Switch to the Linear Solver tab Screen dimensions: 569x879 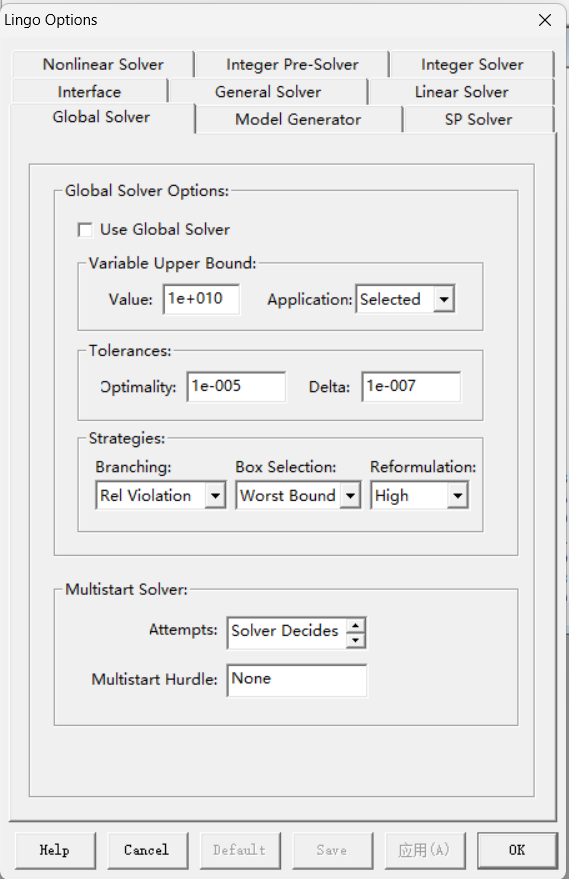[x=461, y=92]
